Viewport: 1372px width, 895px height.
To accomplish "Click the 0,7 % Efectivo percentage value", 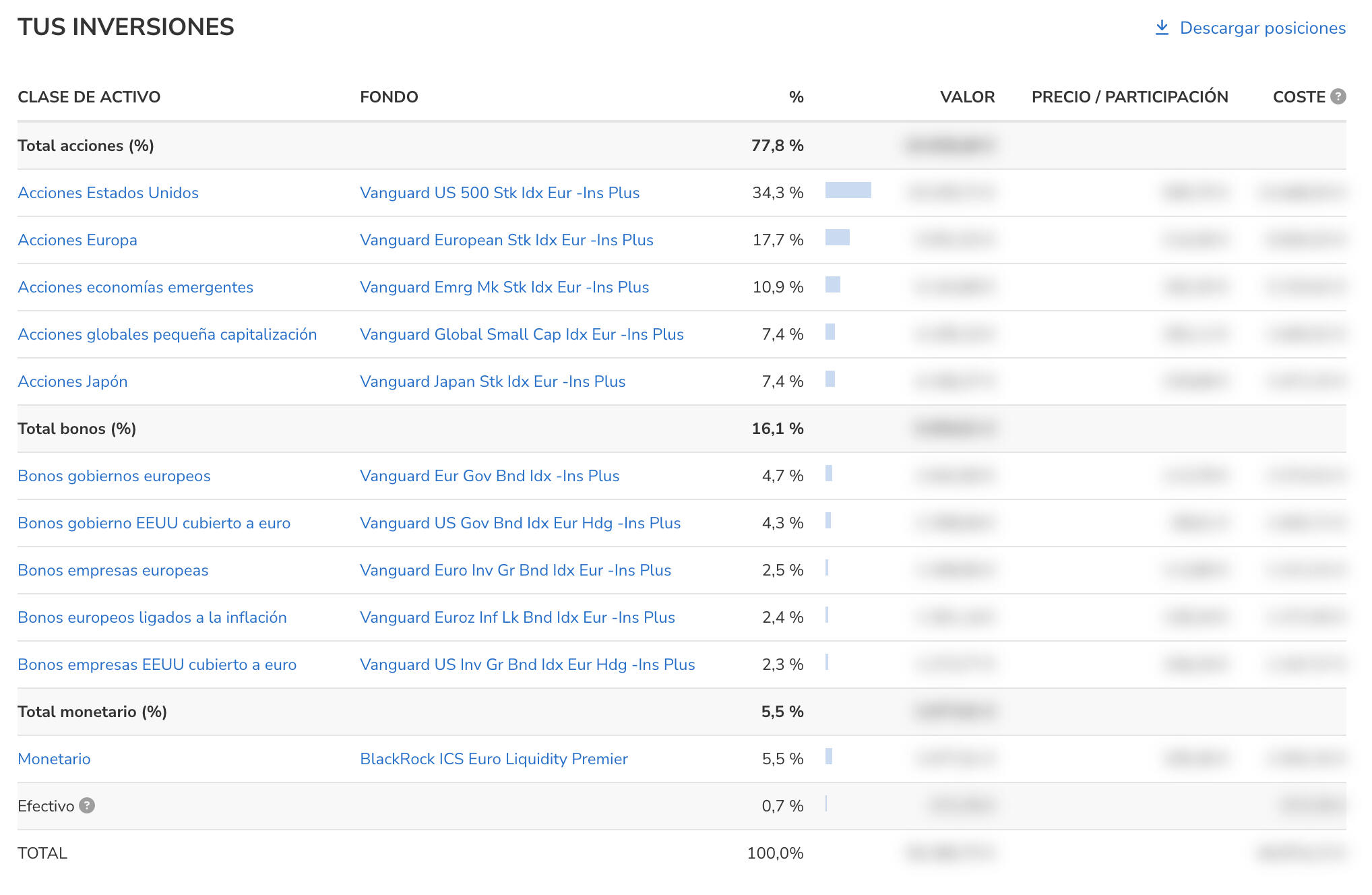I will (783, 806).
